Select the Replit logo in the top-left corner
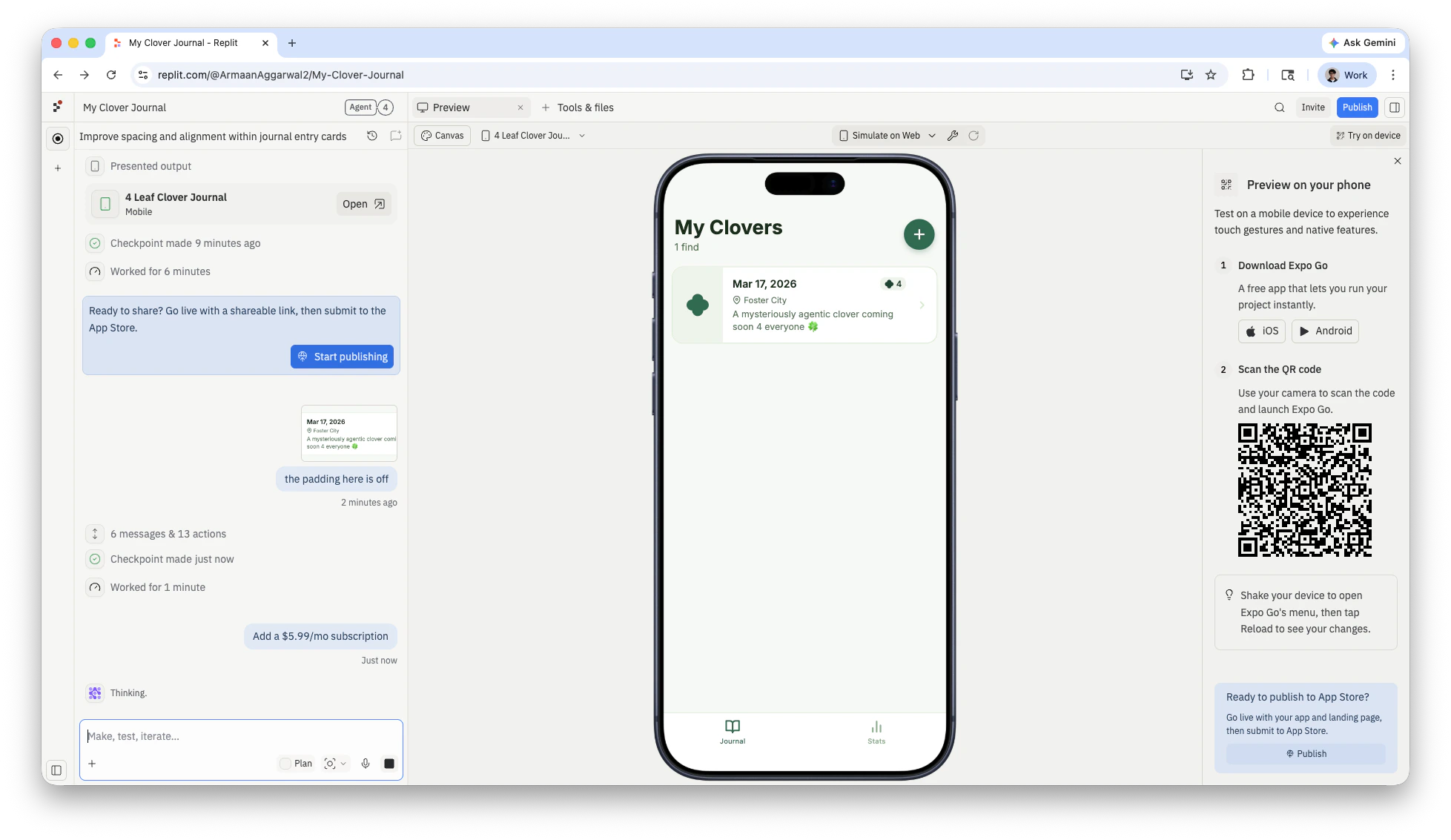 58,107
